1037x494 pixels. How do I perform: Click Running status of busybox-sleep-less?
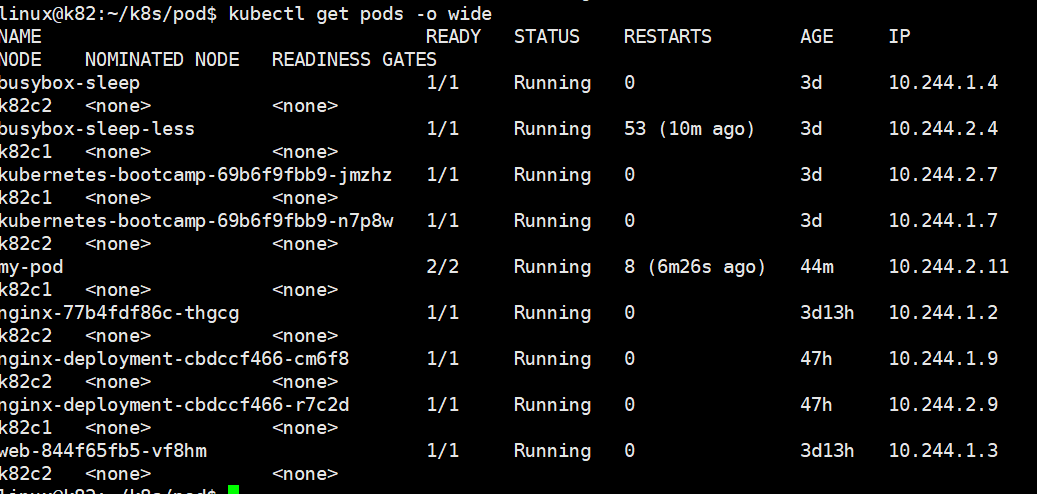552,129
